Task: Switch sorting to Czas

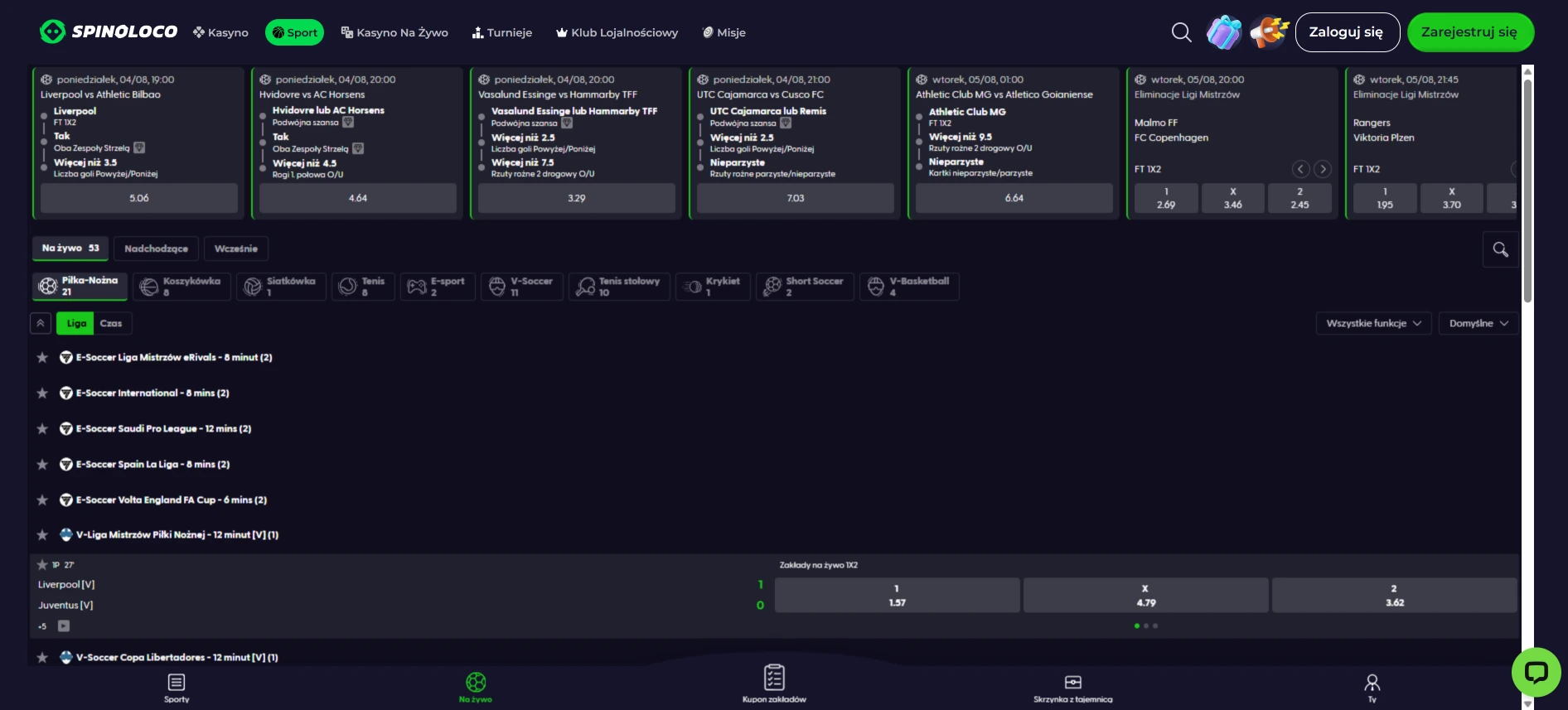Action: click(111, 323)
